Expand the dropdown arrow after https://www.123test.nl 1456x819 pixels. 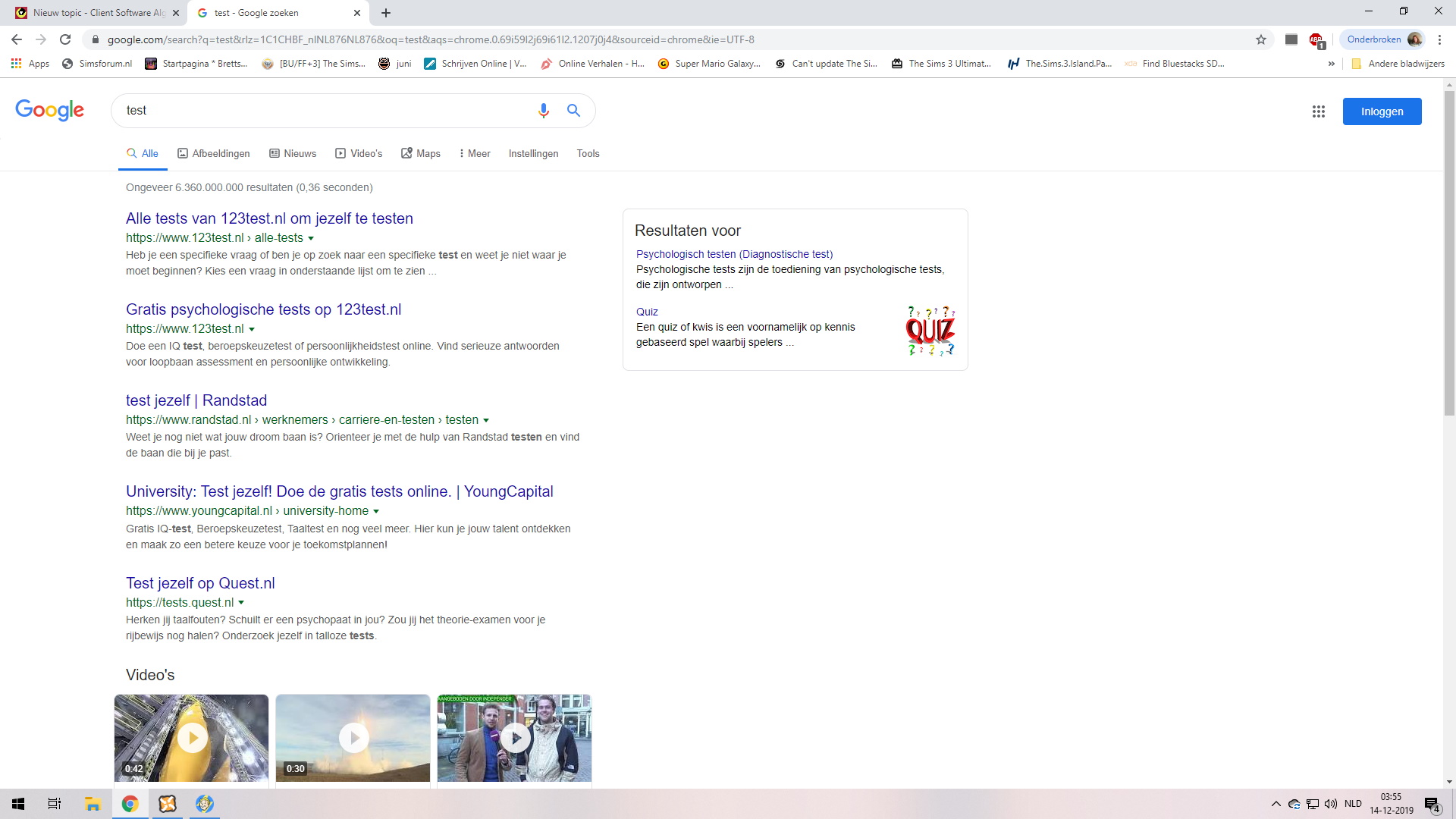(252, 329)
